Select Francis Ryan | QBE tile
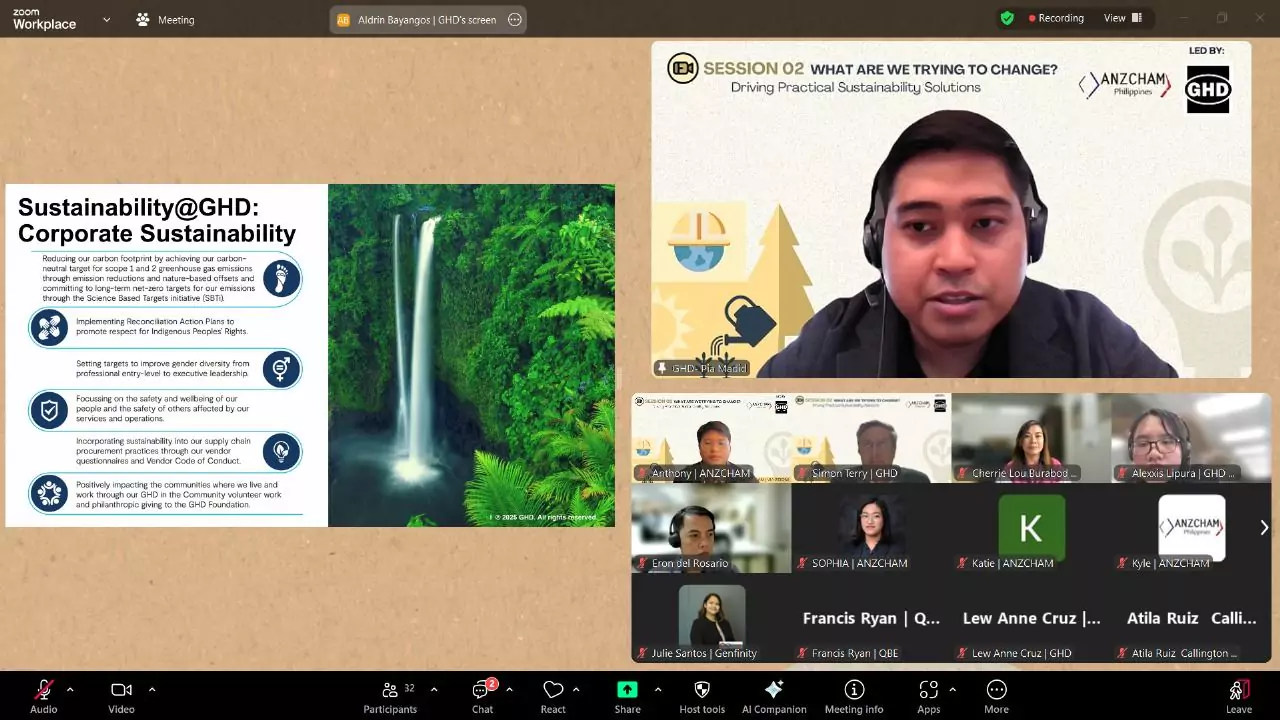Image resolution: width=1280 pixels, height=720 pixels. point(871,618)
